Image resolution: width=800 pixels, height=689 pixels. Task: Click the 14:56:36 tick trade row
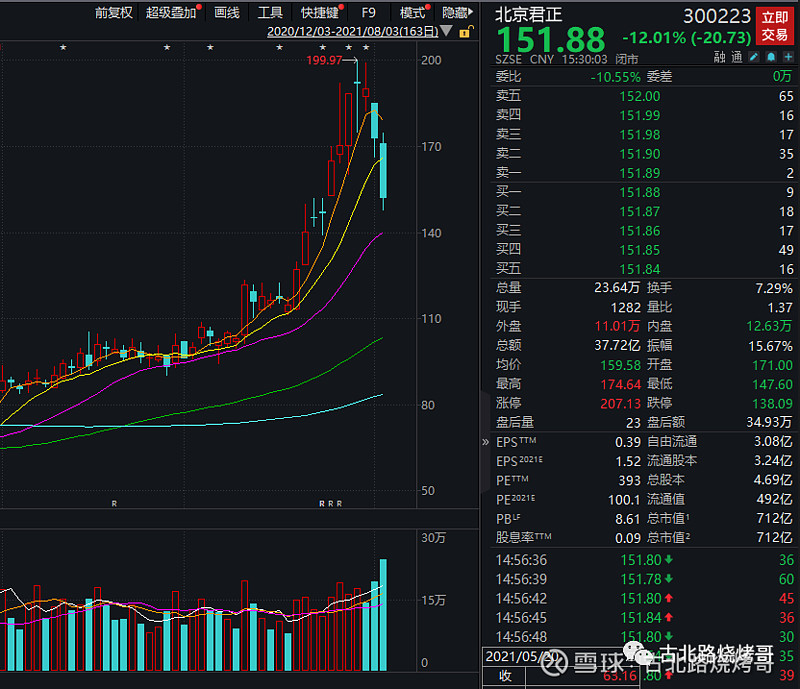click(x=644, y=560)
